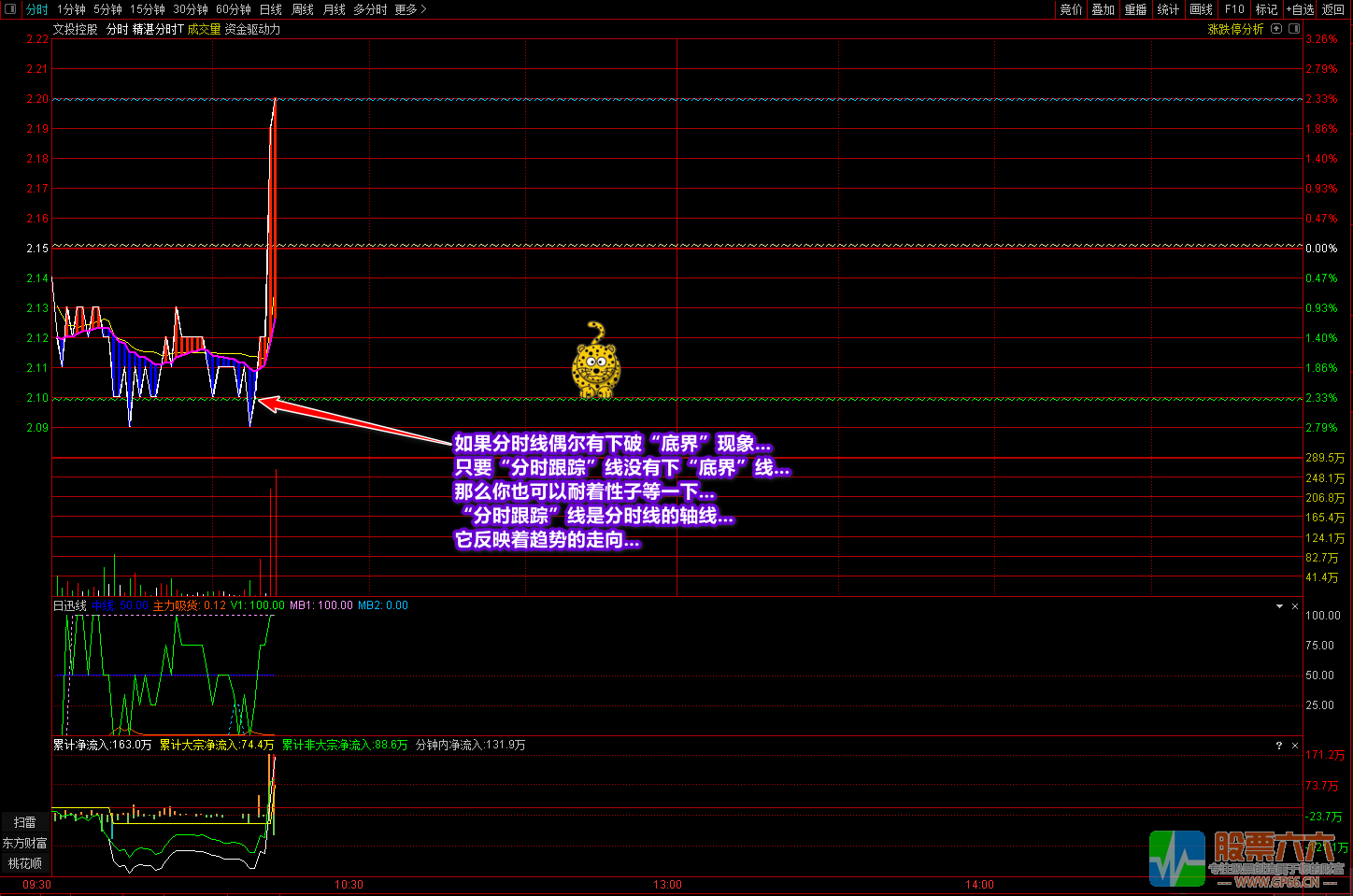Viewport: 1353px width, 896px height.
Task: Switch to the 30分钟 period
Action: (x=191, y=9)
